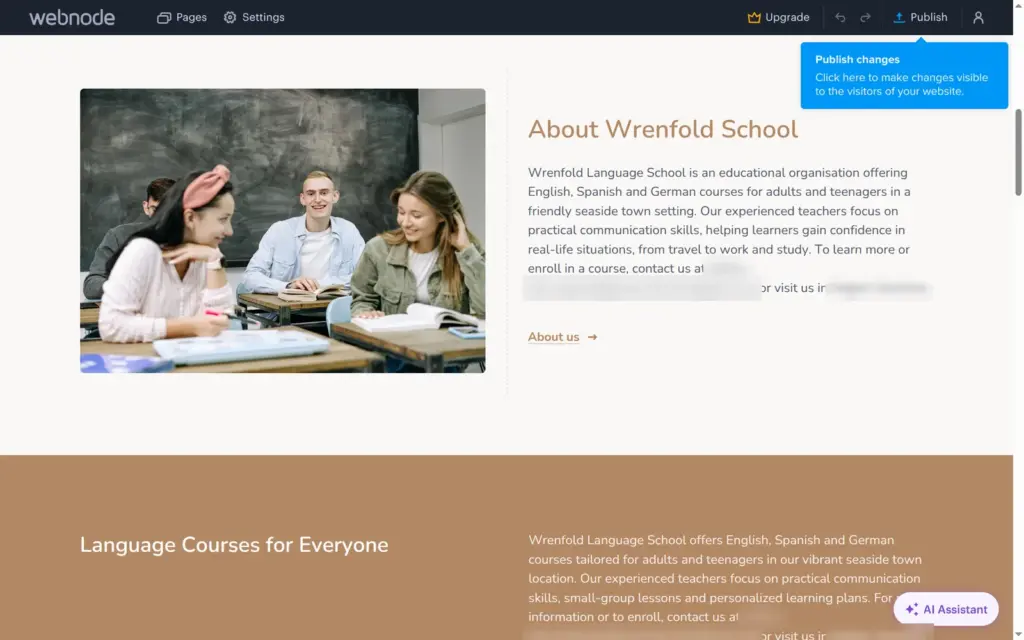Click the page vertical scrollbar thumb

(1018, 152)
